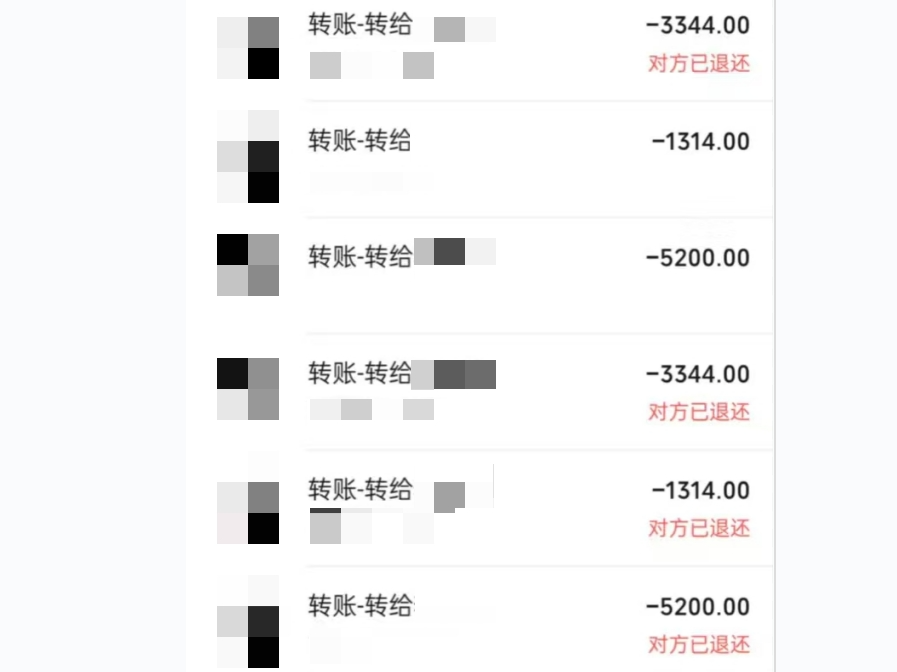
Task: Open avatar of the unrefunded -5200.00 transfer
Action: [248, 265]
